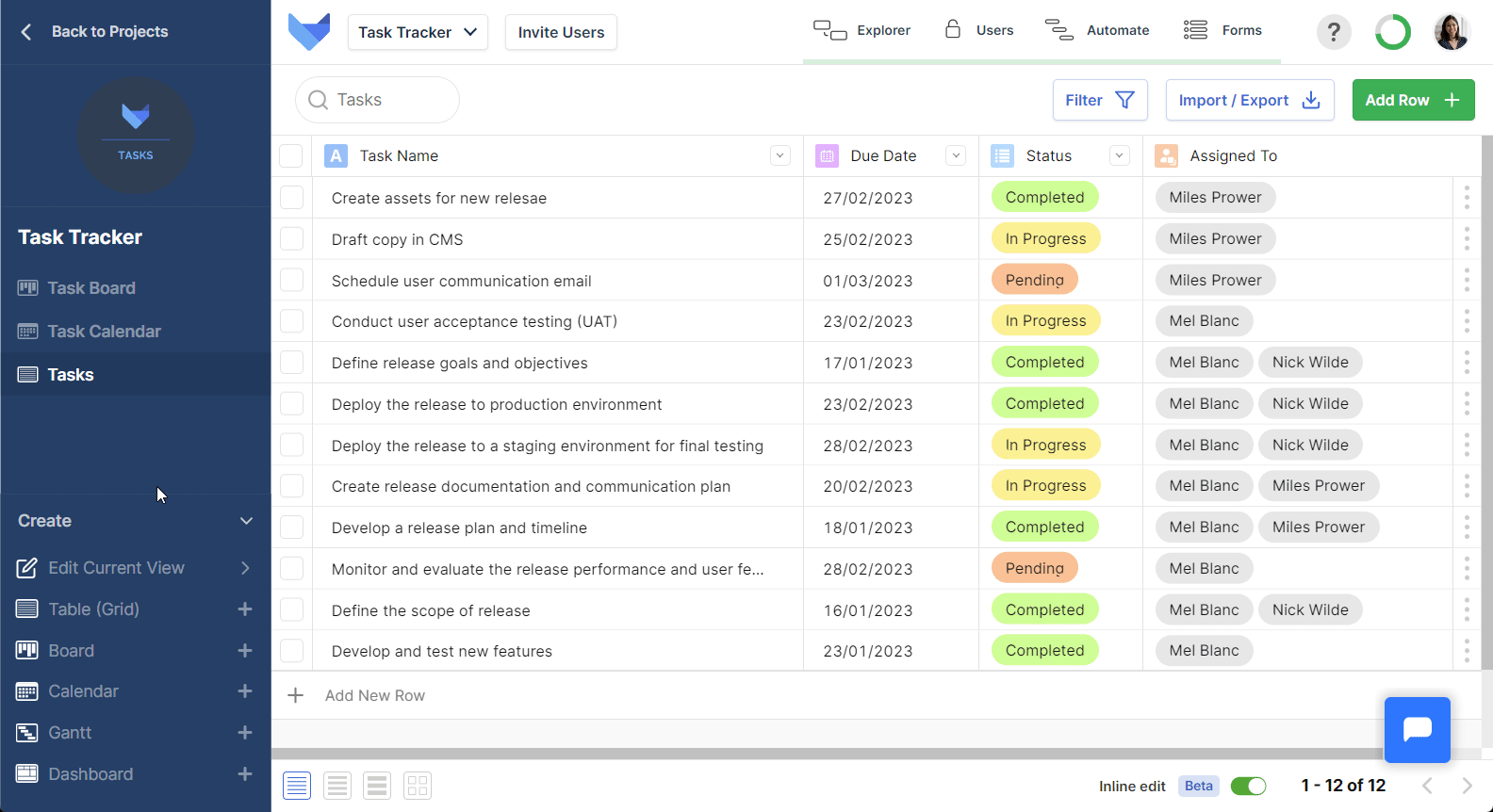
Task: Click Completed status for Develop and test new features
Action: tap(1044, 651)
